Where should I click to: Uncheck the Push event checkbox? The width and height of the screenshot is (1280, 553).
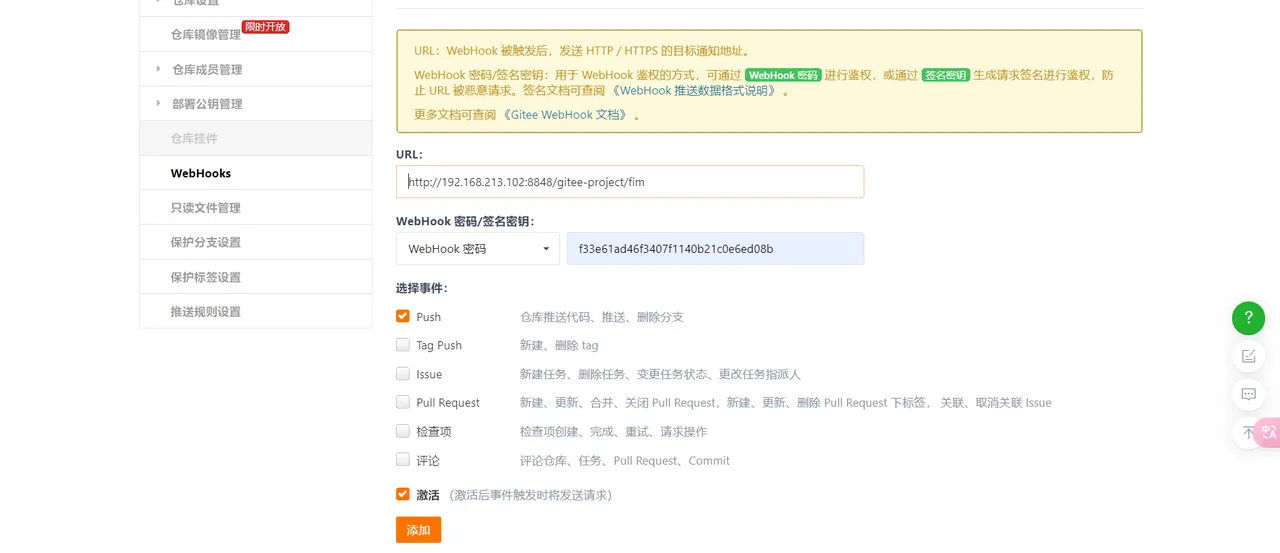(403, 316)
